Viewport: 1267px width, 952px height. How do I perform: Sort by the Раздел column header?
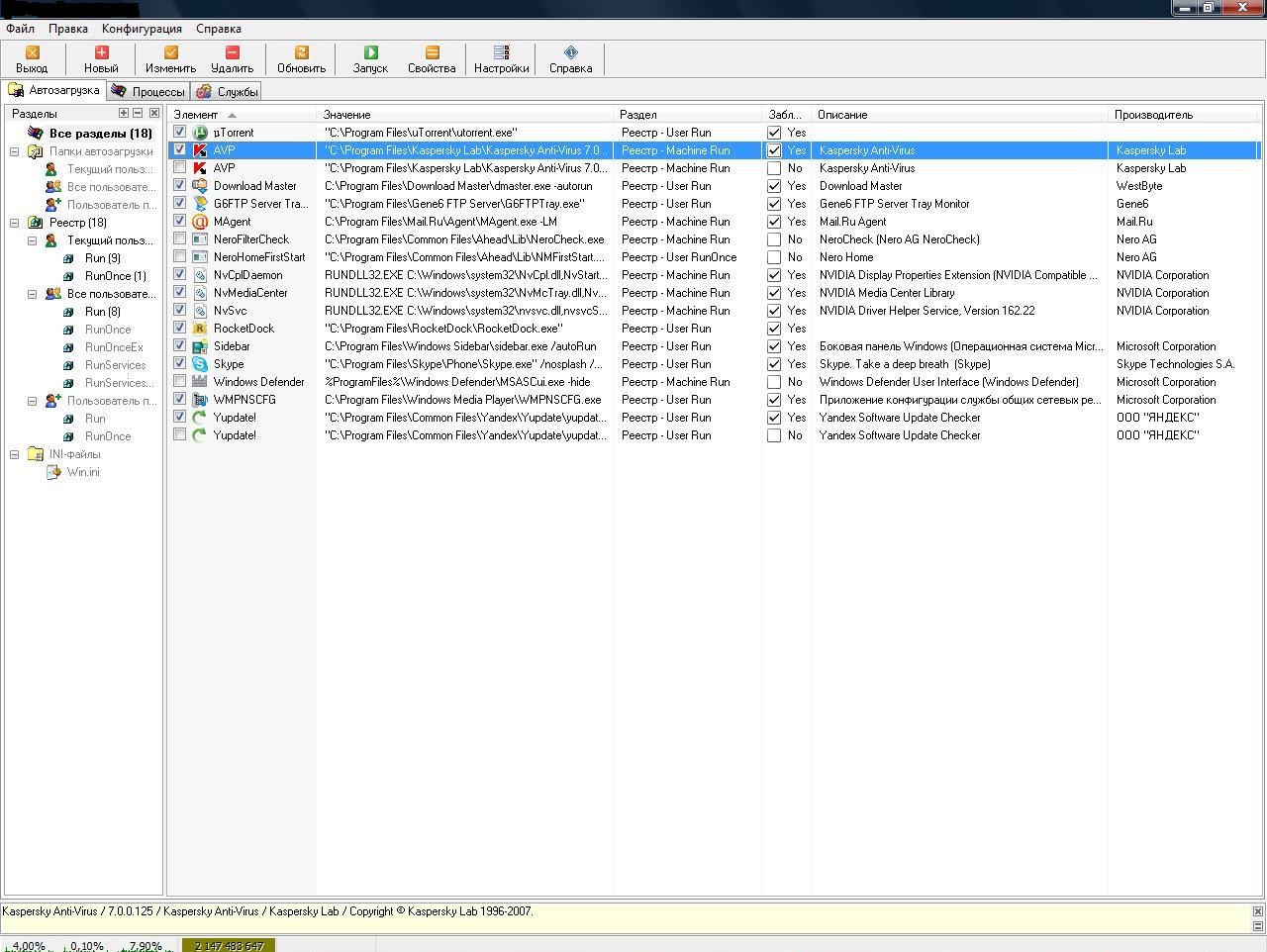[x=688, y=115]
